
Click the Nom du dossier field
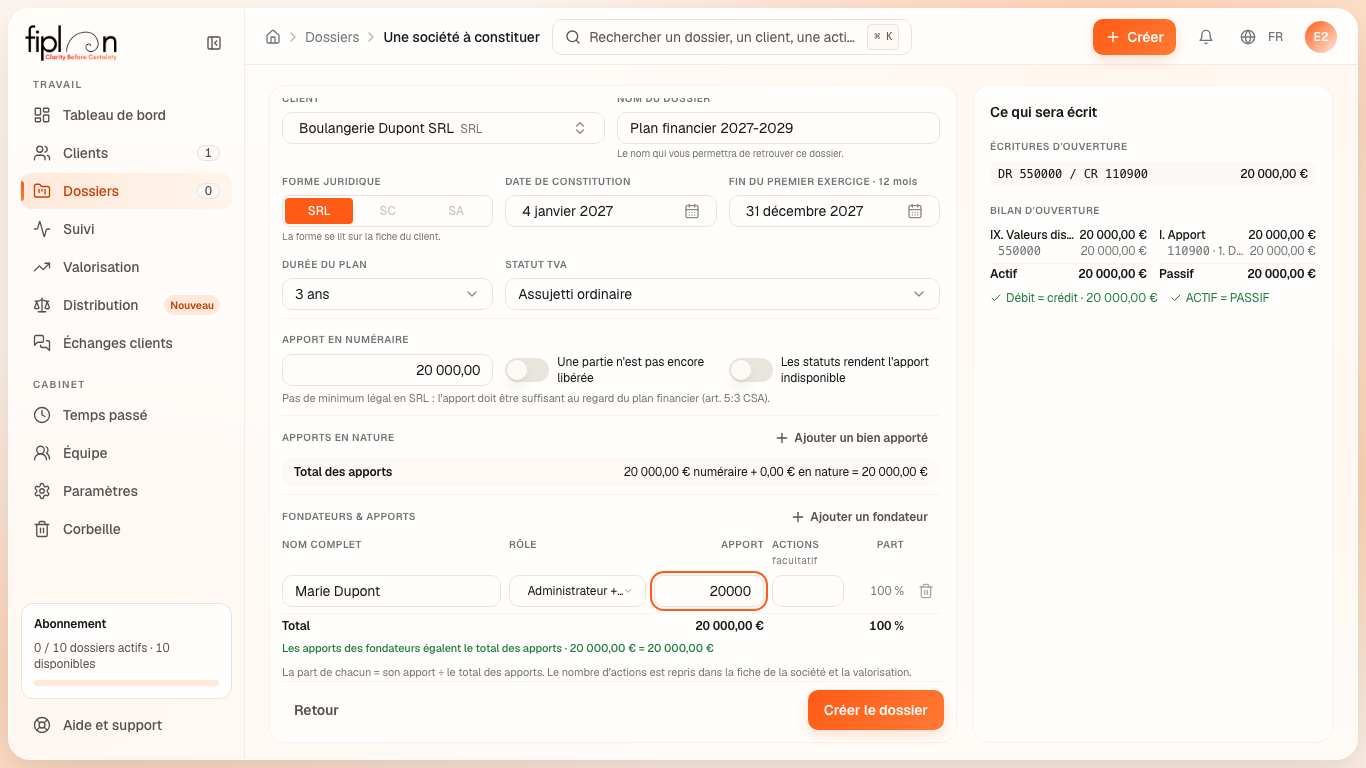778,128
